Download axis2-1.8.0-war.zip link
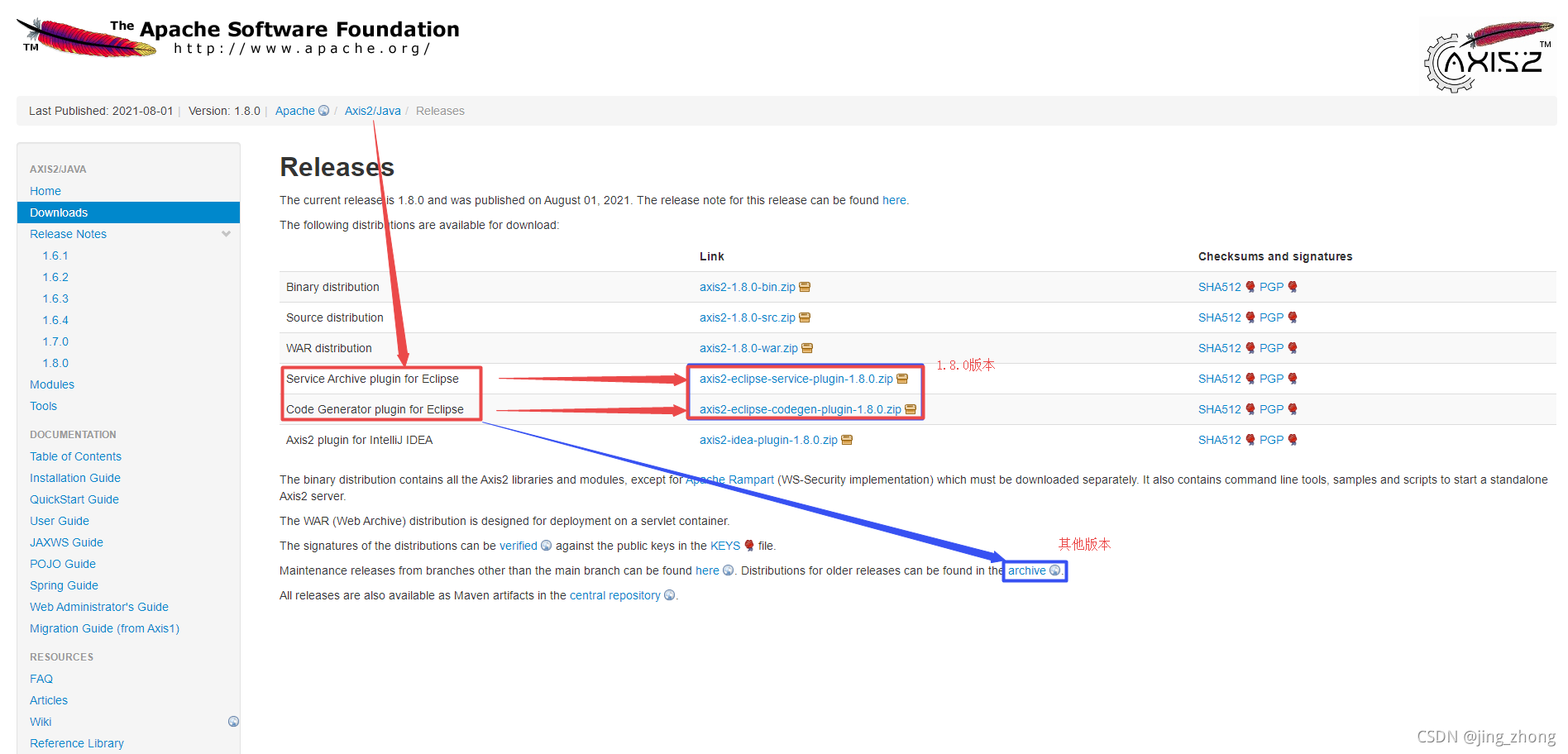Viewport: 1568px width, 754px height. pos(748,348)
